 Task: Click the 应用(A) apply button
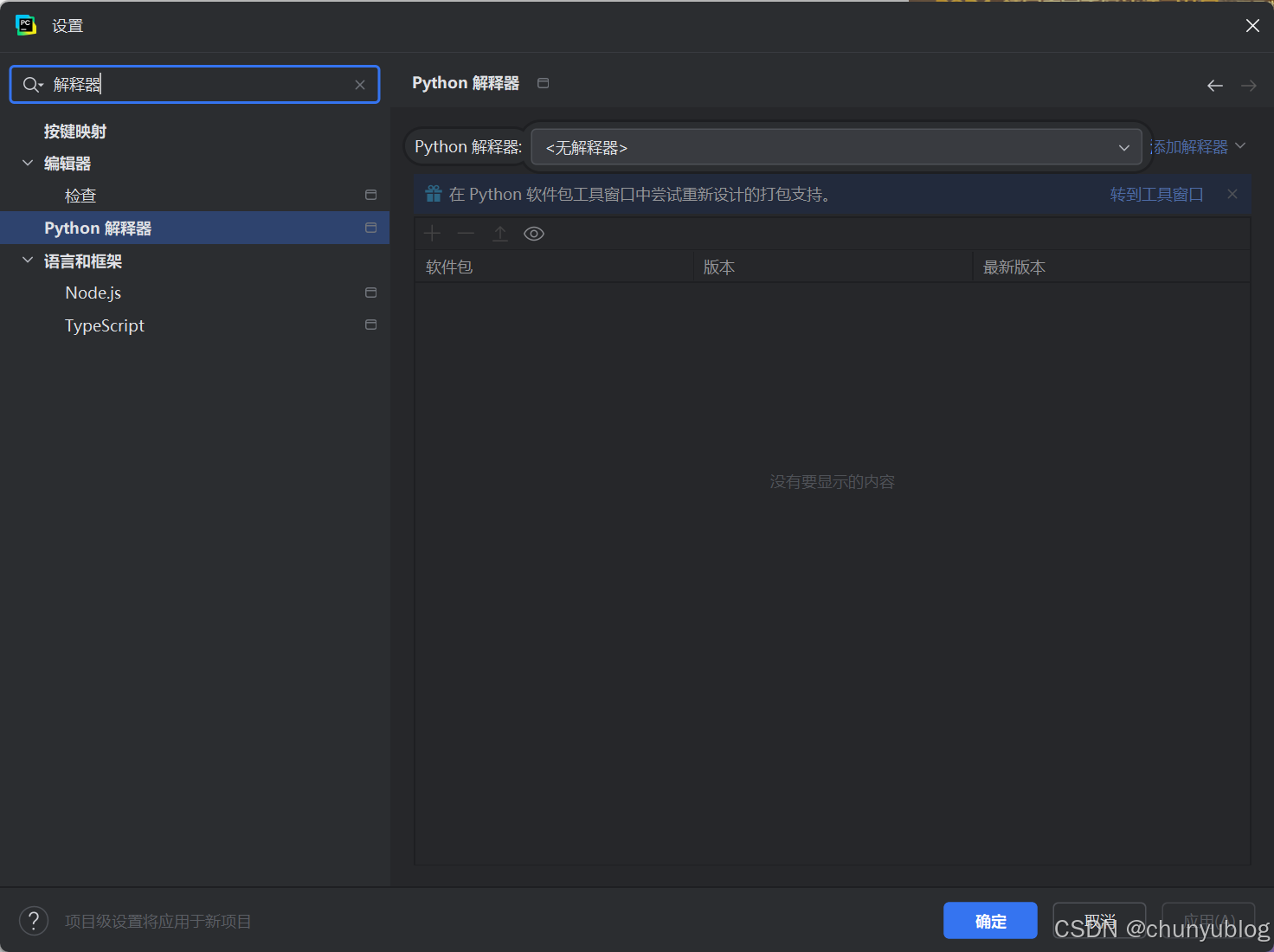pos(1208,921)
